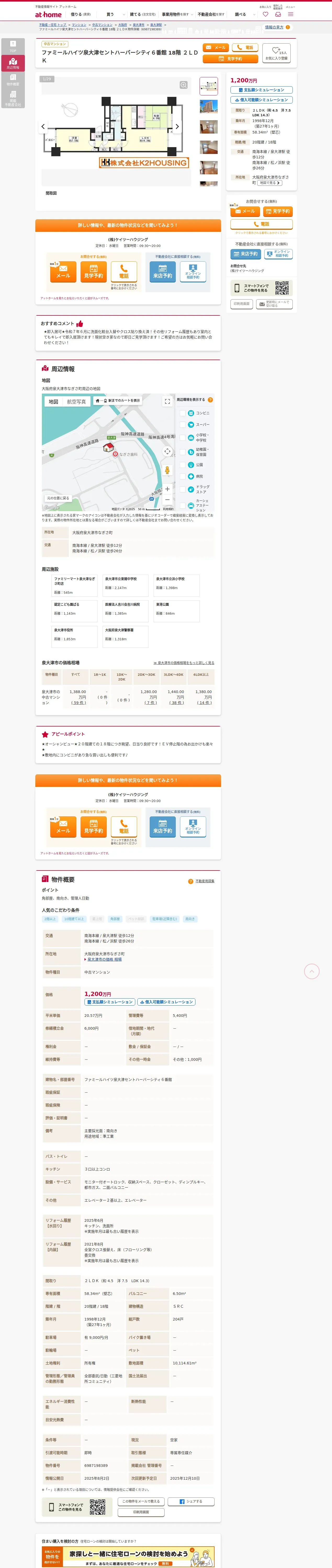
Task: Zoom in on the map
Action: pyautogui.click(x=167, y=489)
